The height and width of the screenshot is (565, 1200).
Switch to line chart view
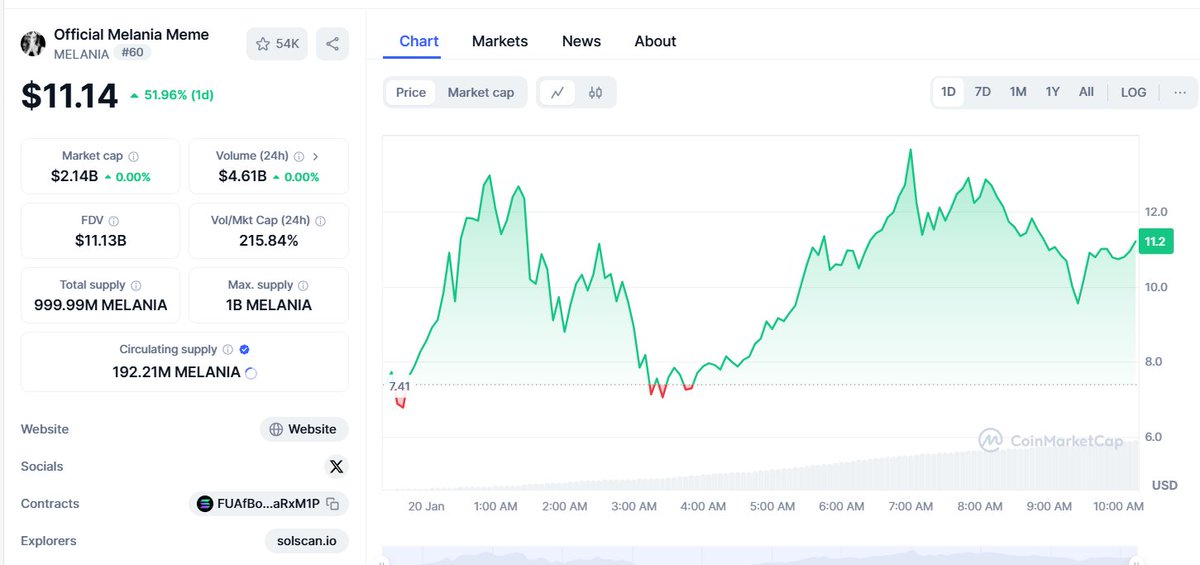click(558, 92)
